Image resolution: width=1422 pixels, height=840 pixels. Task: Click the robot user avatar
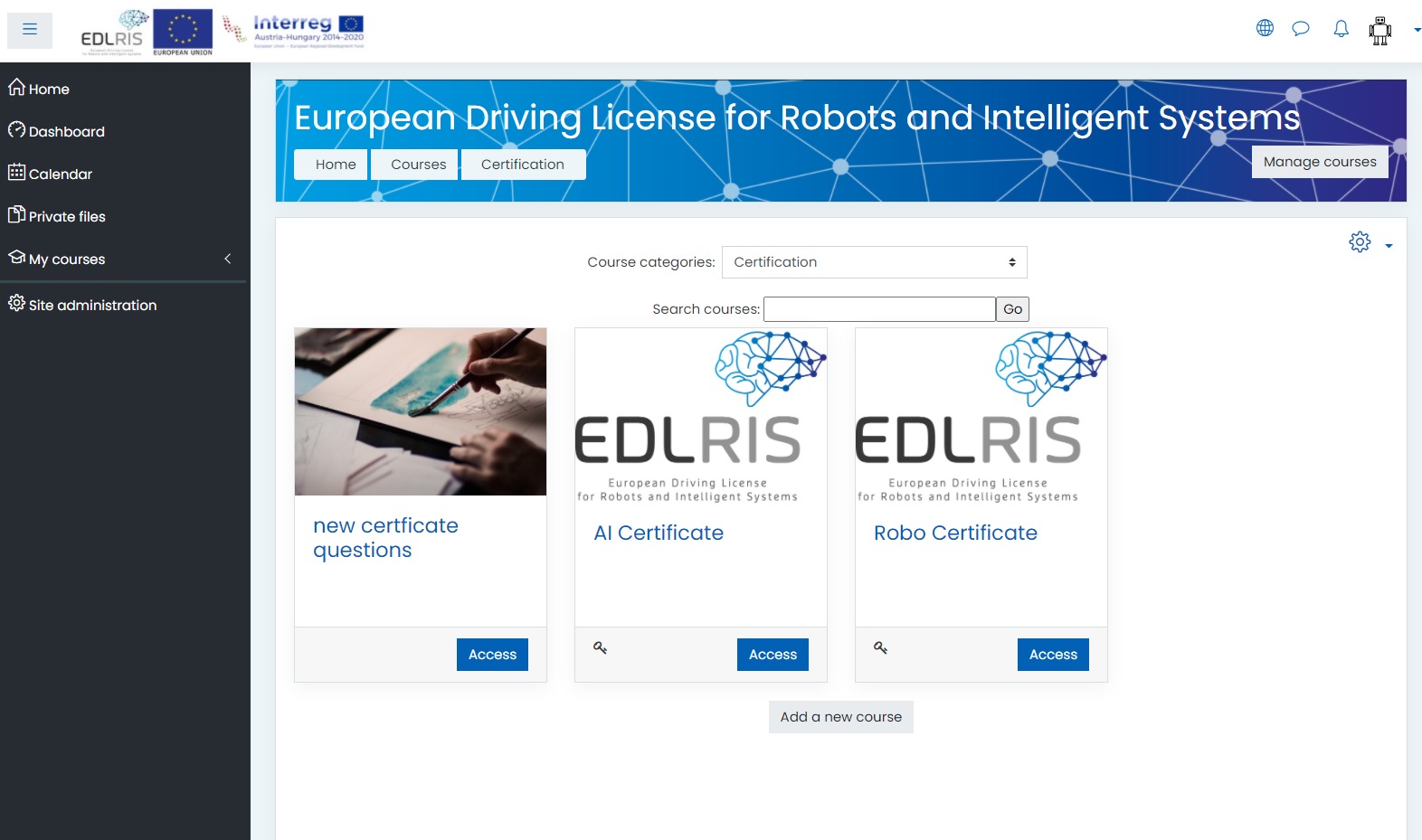(1379, 31)
